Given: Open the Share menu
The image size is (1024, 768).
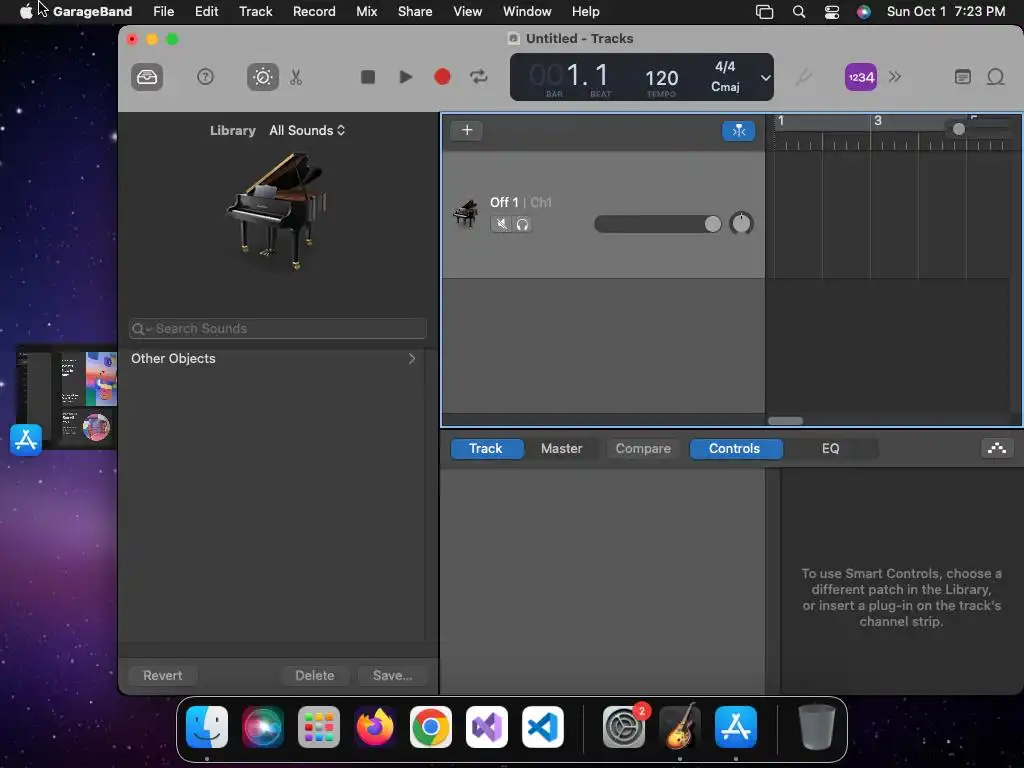Looking at the screenshot, I should 415,11.
